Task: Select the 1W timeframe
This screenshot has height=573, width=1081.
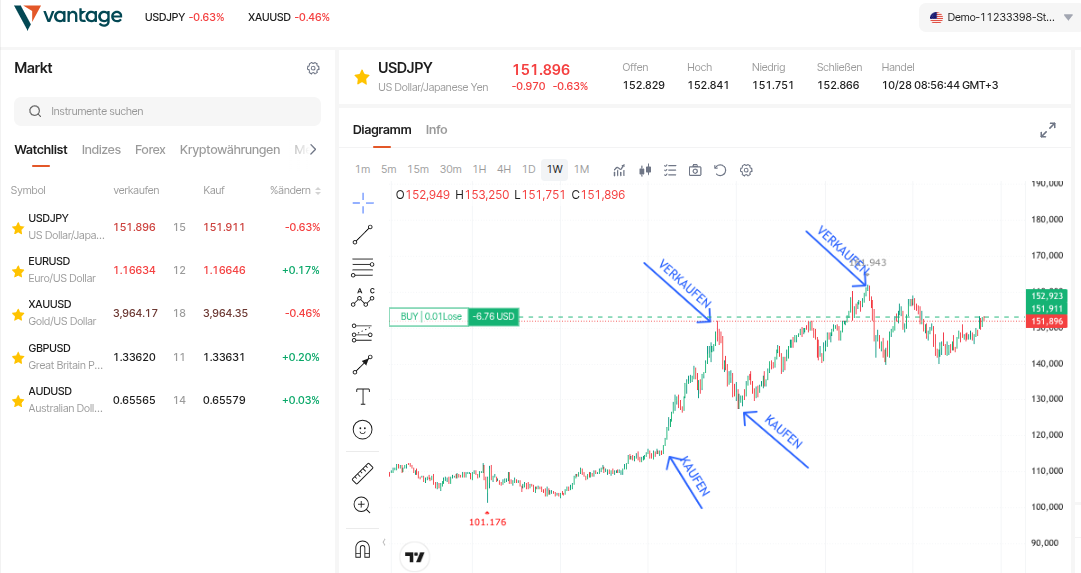Action: click(x=555, y=169)
